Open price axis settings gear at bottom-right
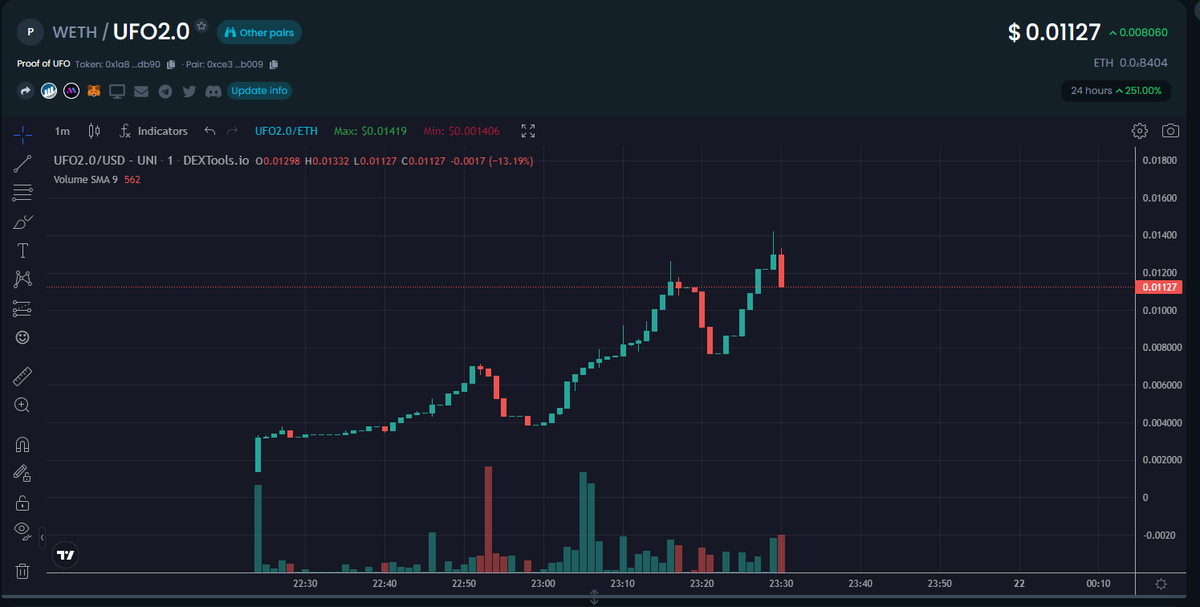 click(x=1161, y=584)
